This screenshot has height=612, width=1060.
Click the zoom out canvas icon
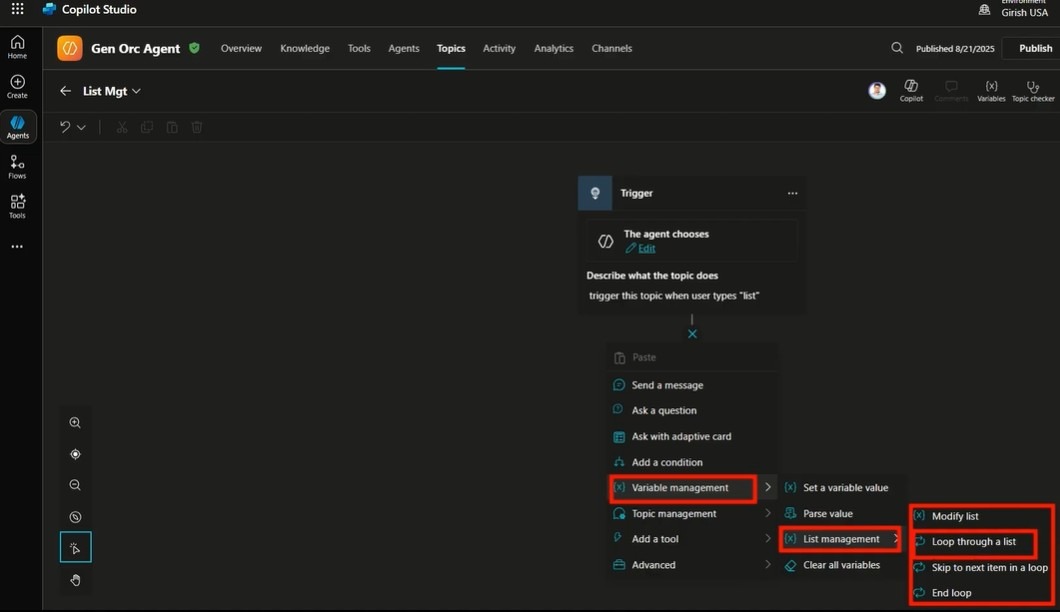(x=75, y=485)
